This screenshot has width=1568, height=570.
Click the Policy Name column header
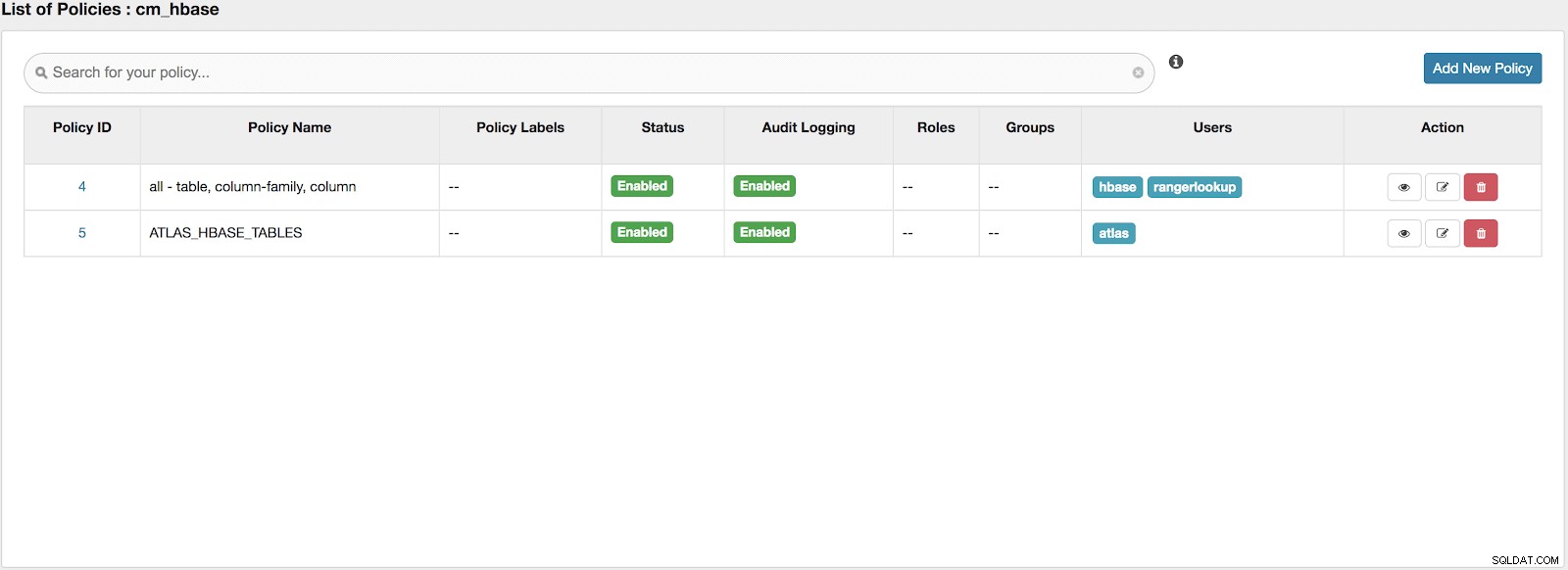point(289,127)
